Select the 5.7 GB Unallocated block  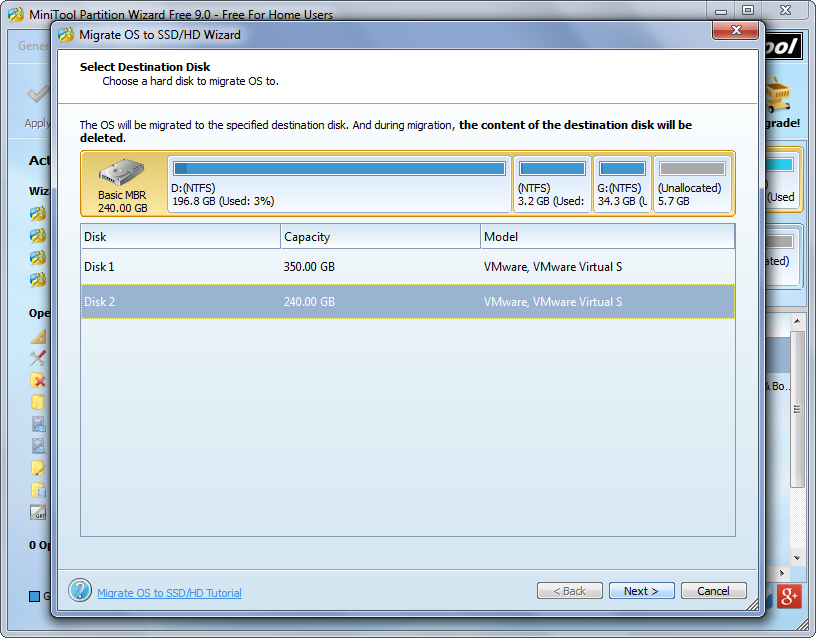[x=692, y=184]
